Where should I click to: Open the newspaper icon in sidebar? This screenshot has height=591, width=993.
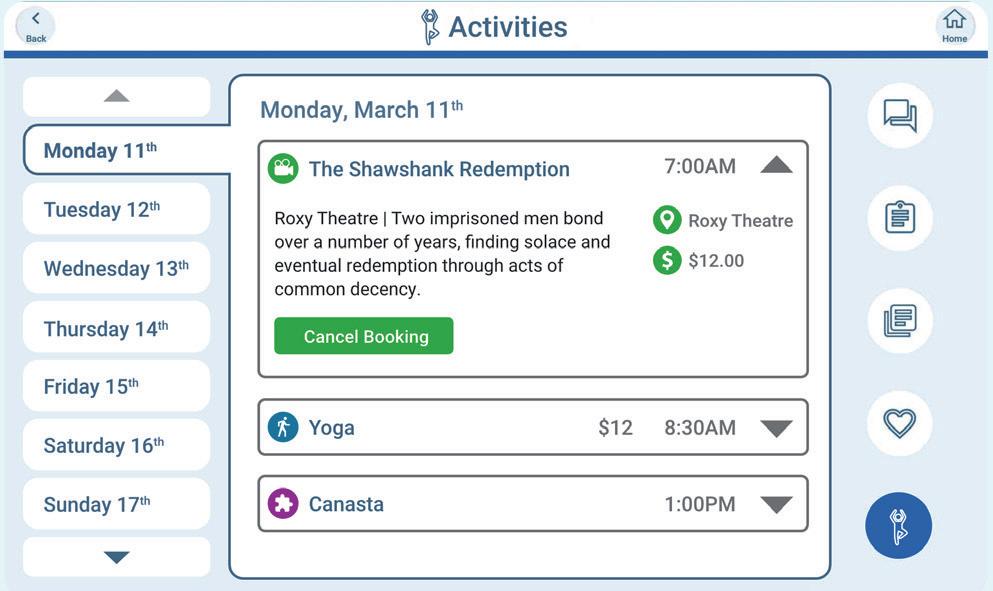click(900, 321)
